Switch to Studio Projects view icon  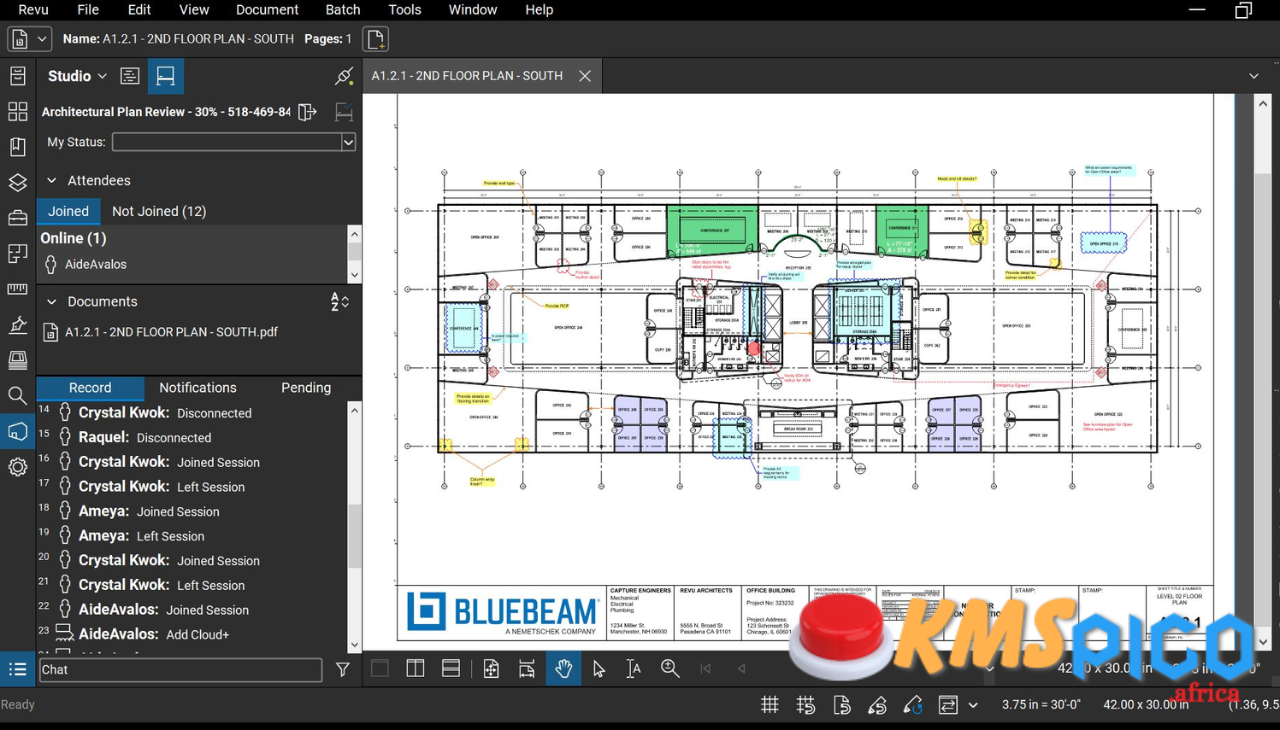[129, 76]
